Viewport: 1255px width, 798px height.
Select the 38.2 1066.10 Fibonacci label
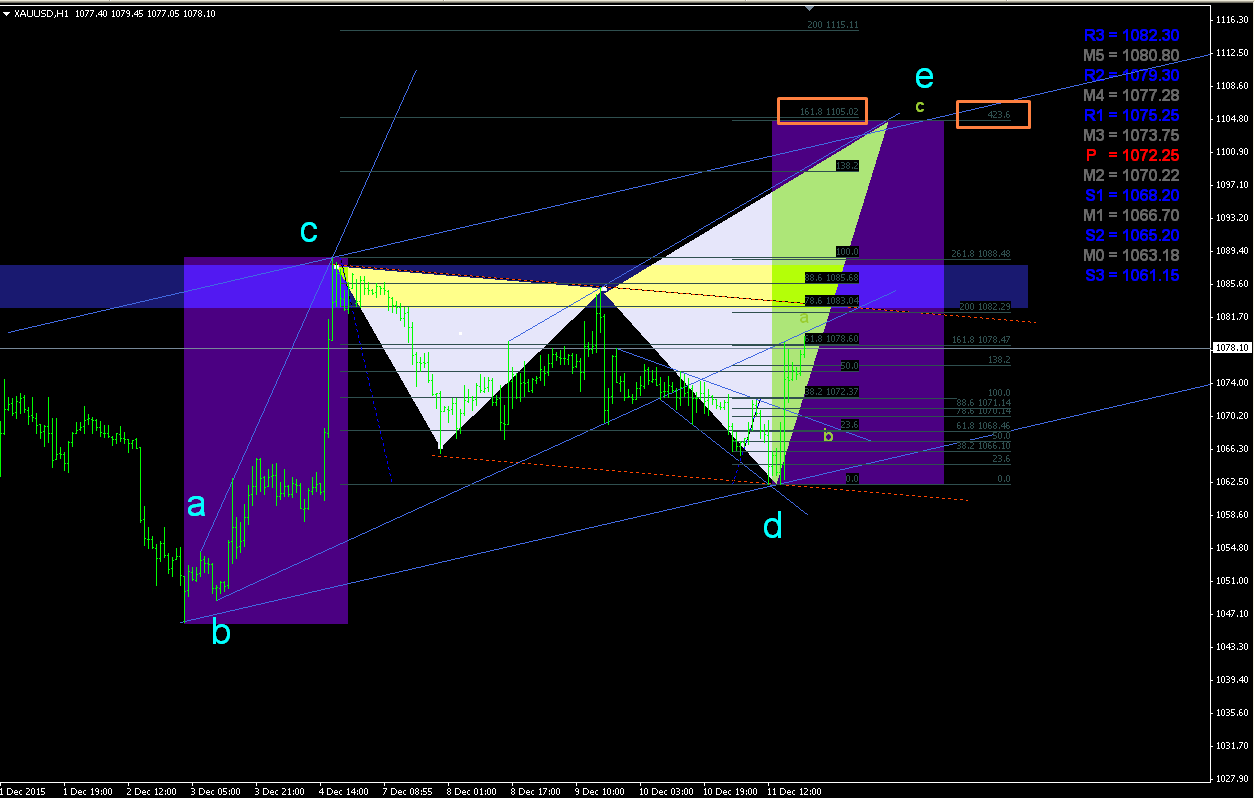pos(983,445)
